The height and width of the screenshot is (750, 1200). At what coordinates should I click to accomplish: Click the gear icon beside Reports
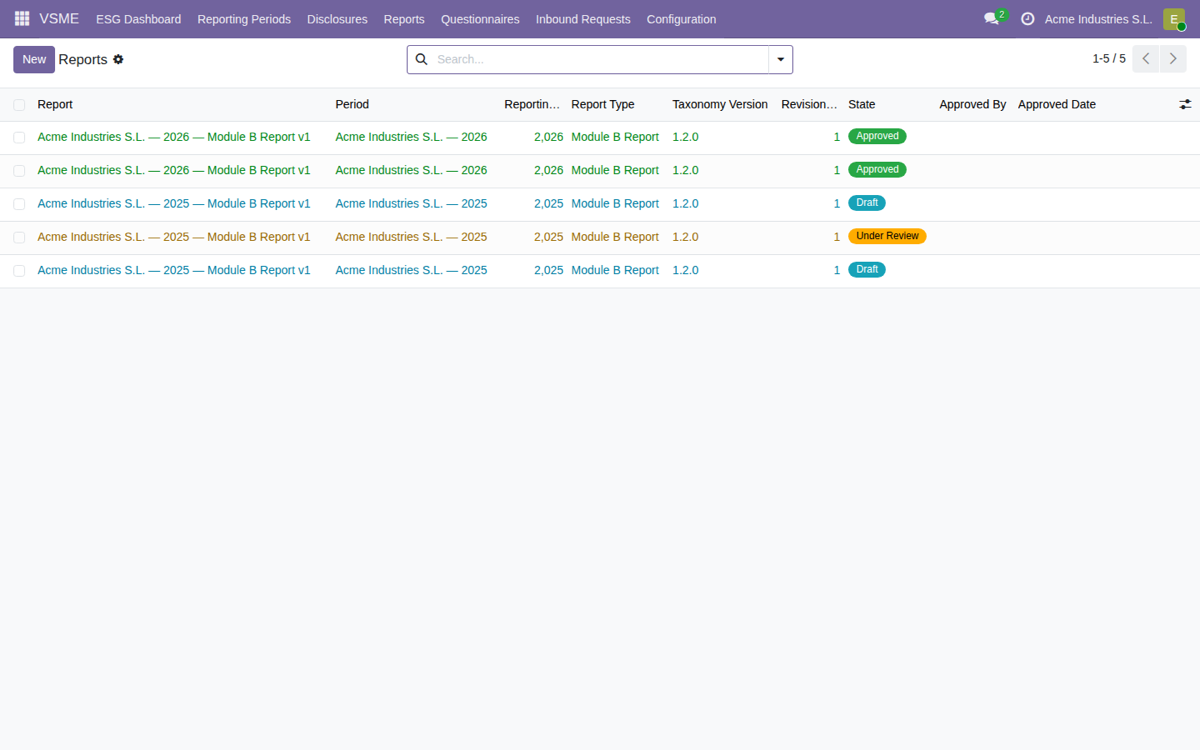pyautogui.click(x=118, y=60)
